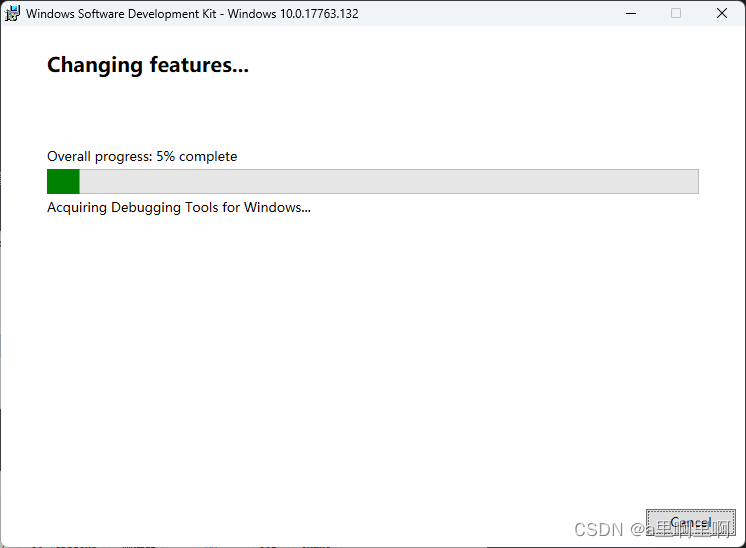Cancel the SDK feature installation

pos(690,522)
